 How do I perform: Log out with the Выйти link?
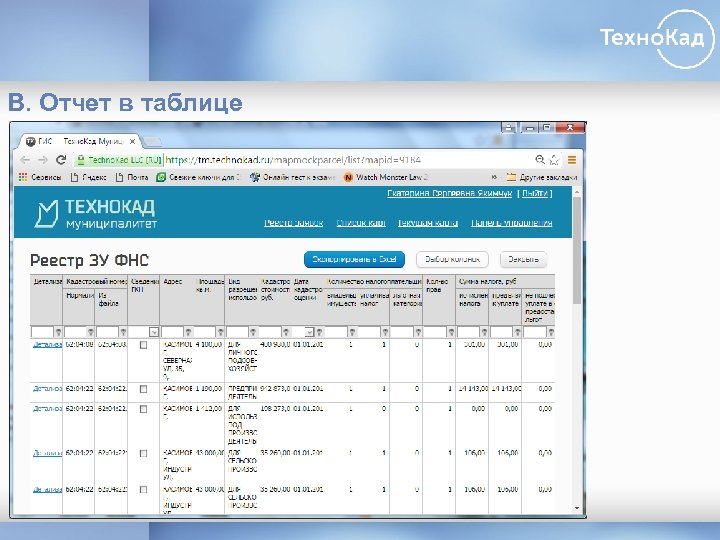pyautogui.click(x=535, y=193)
